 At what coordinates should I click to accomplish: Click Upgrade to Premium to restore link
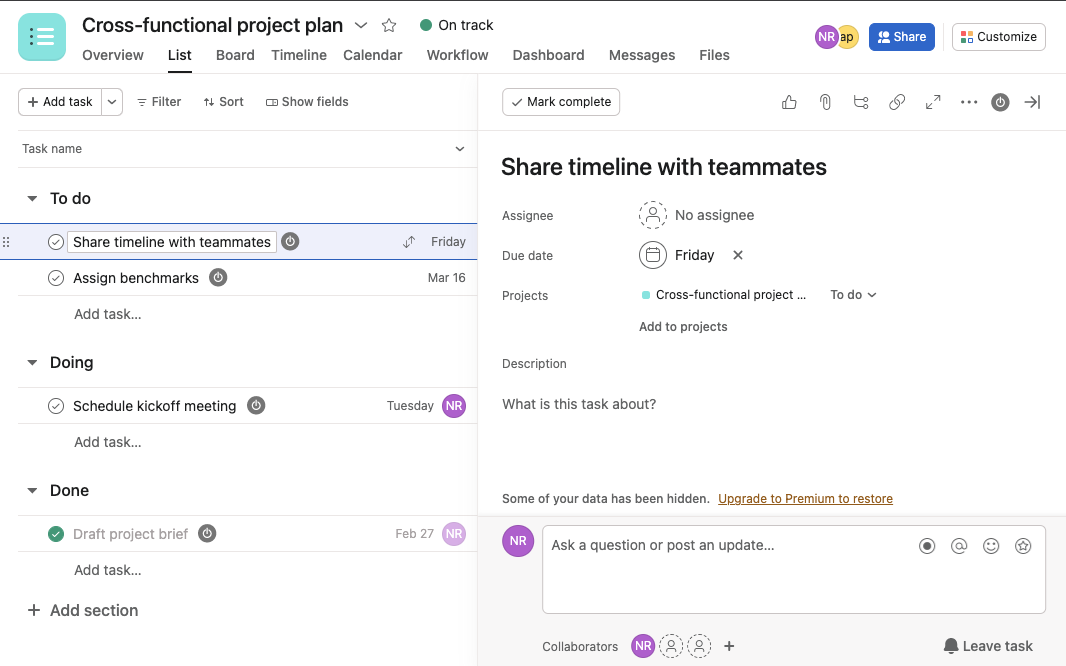805,499
